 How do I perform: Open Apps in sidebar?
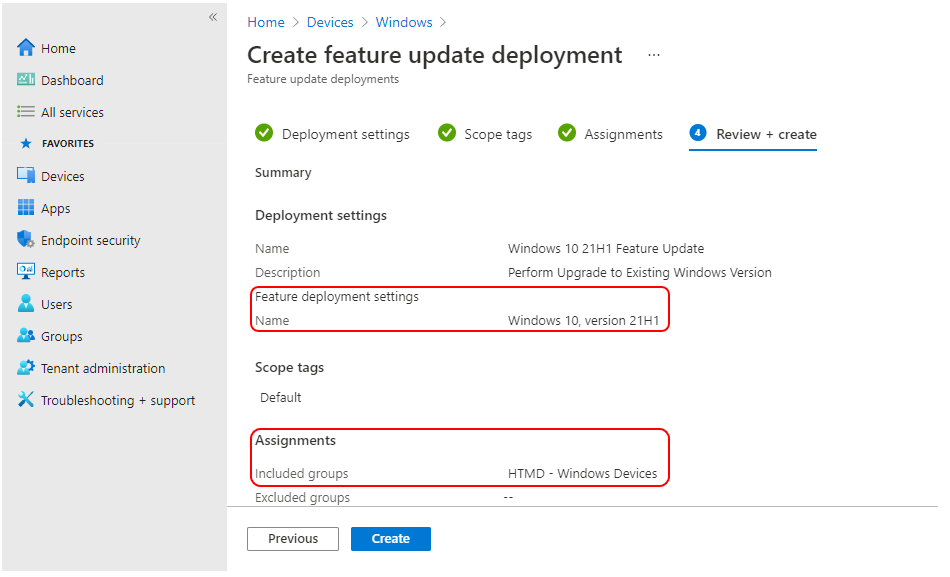(56, 208)
